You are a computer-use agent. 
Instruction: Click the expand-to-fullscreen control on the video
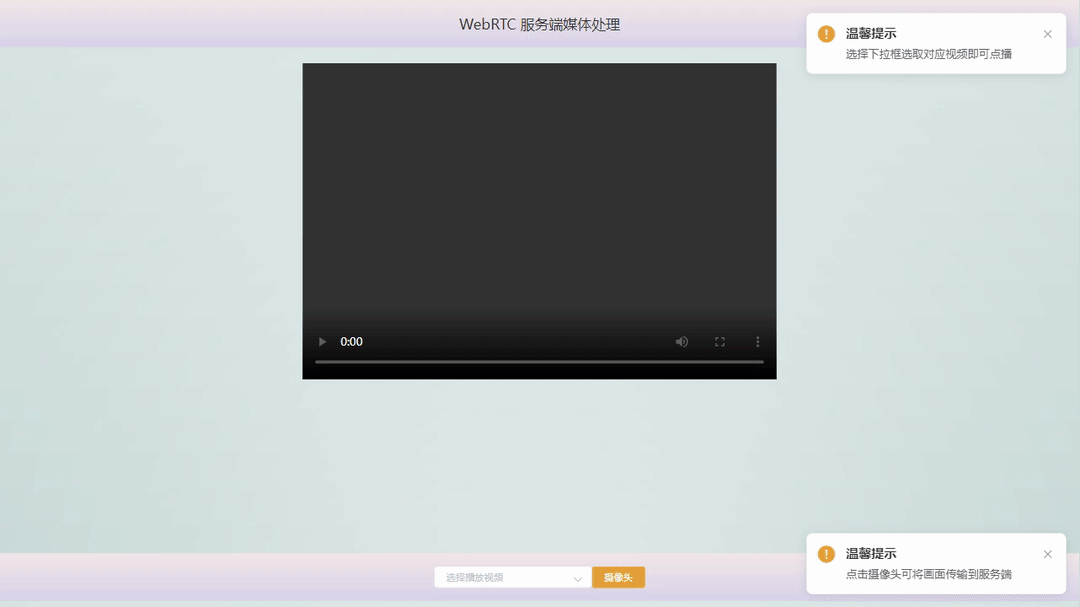click(x=719, y=341)
